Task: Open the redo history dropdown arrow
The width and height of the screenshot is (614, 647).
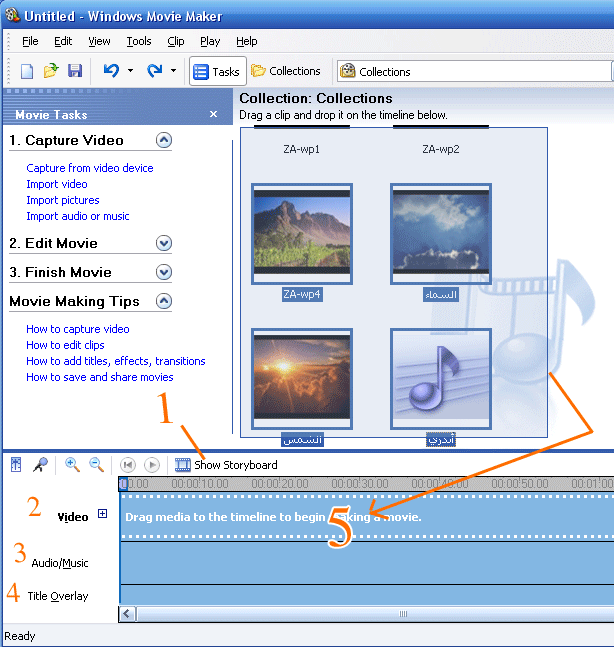Action: [x=174, y=71]
